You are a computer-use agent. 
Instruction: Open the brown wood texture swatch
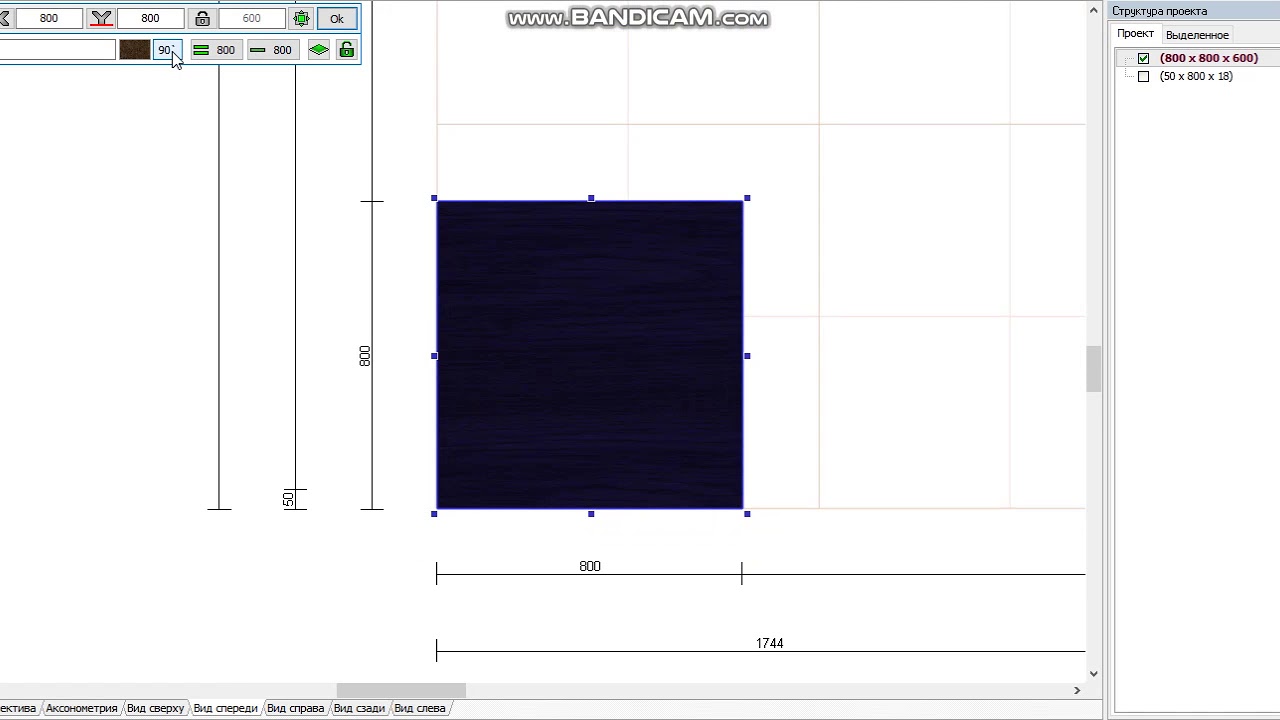point(134,50)
